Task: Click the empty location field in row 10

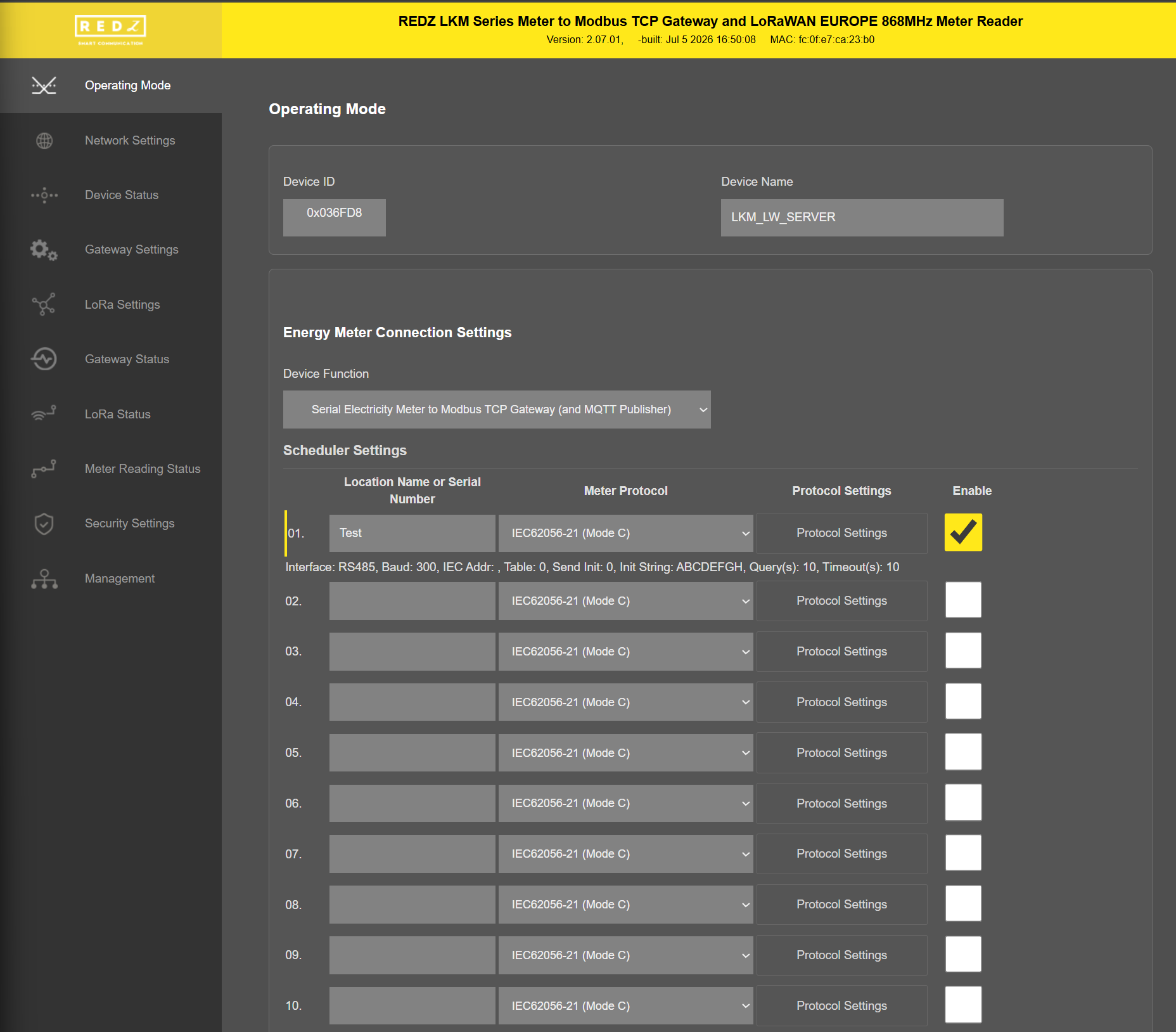Action: click(412, 1006)
